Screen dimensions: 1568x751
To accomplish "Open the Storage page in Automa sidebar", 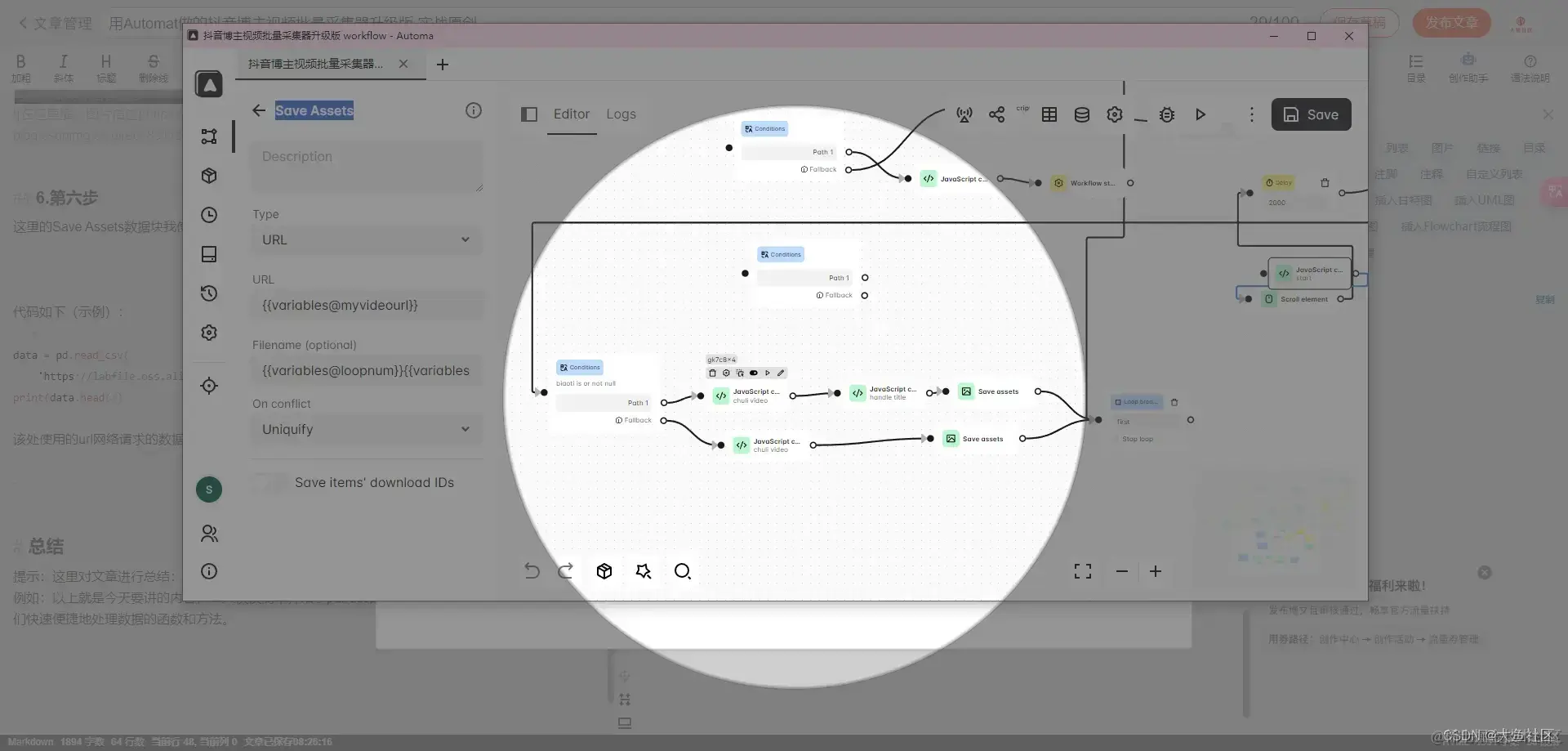I will point(209,254).
